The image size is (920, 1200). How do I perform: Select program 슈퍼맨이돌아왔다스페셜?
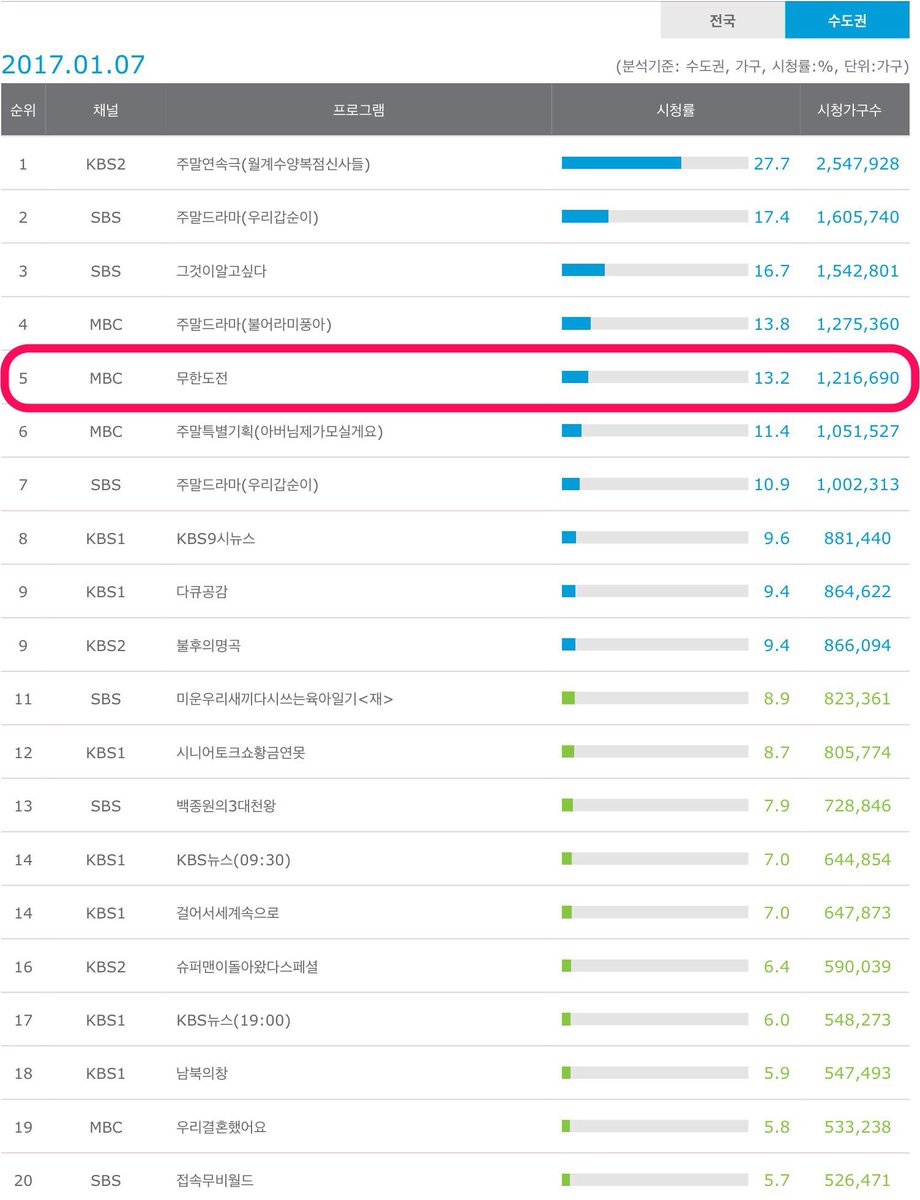tap(247, 967)
